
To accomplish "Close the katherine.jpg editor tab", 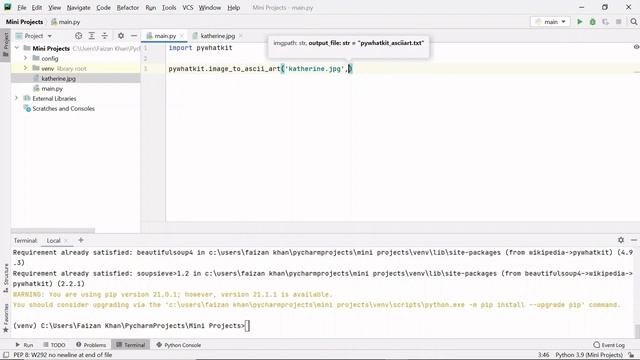I will (241, 36).
